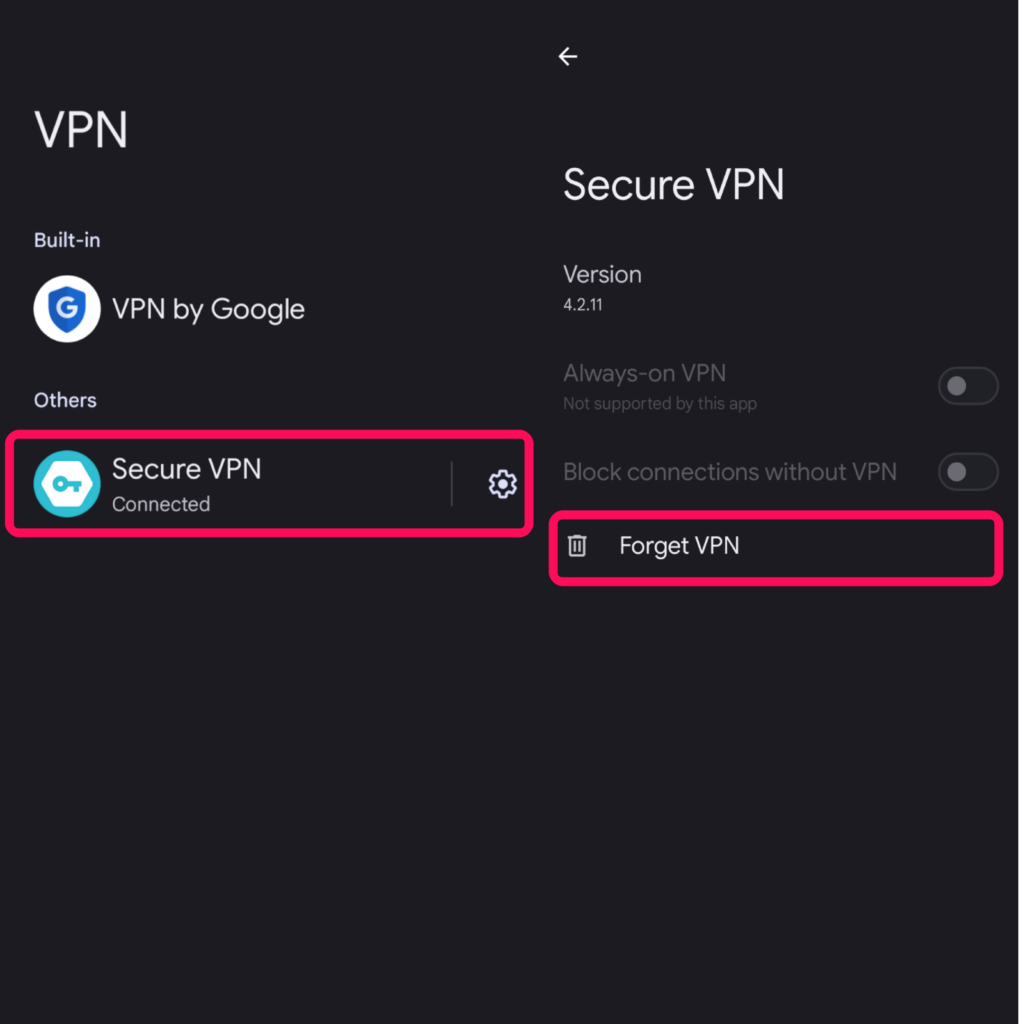Tap the Connected status text
The image size is (1024, 1024).
[x=161, y=504]
